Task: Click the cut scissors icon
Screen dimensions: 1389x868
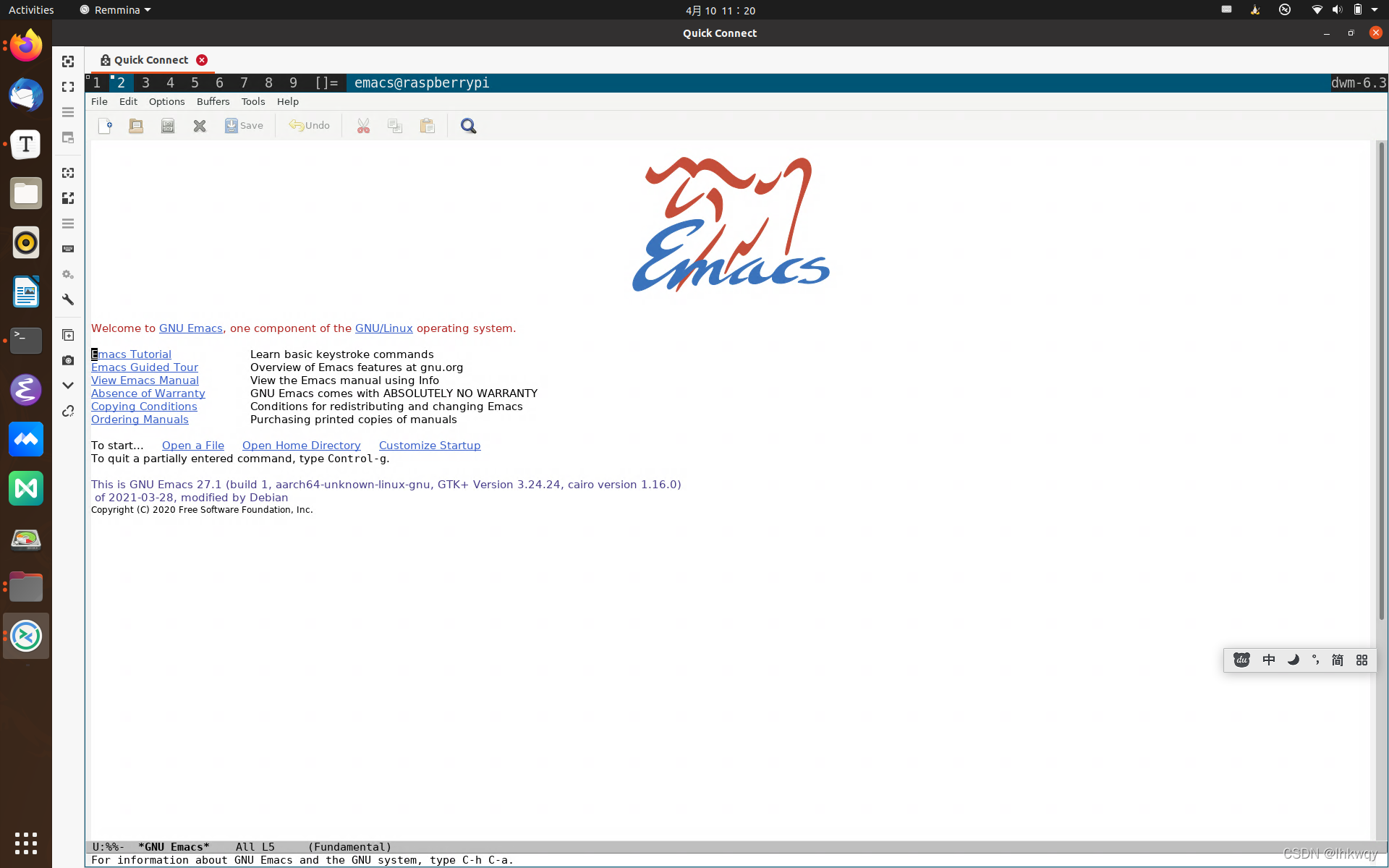Action: [363, 126]
